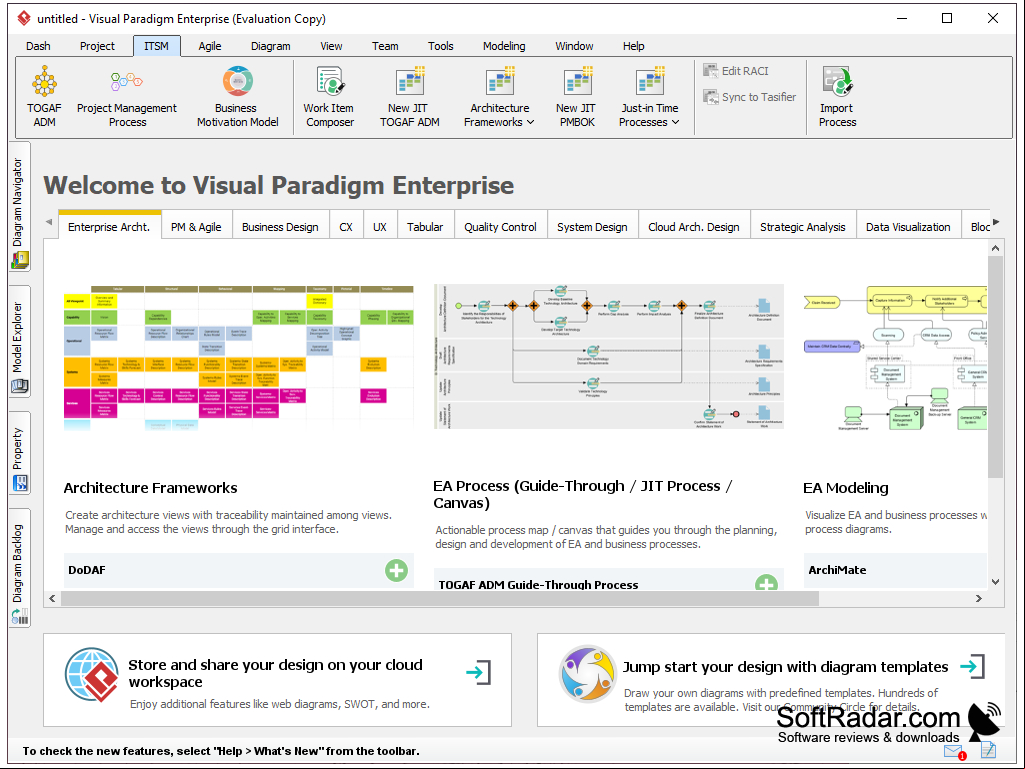The height and width of the screenshot is (769, 1025).
Task: Click the ArchiMate row
Action: coord(895,570)
